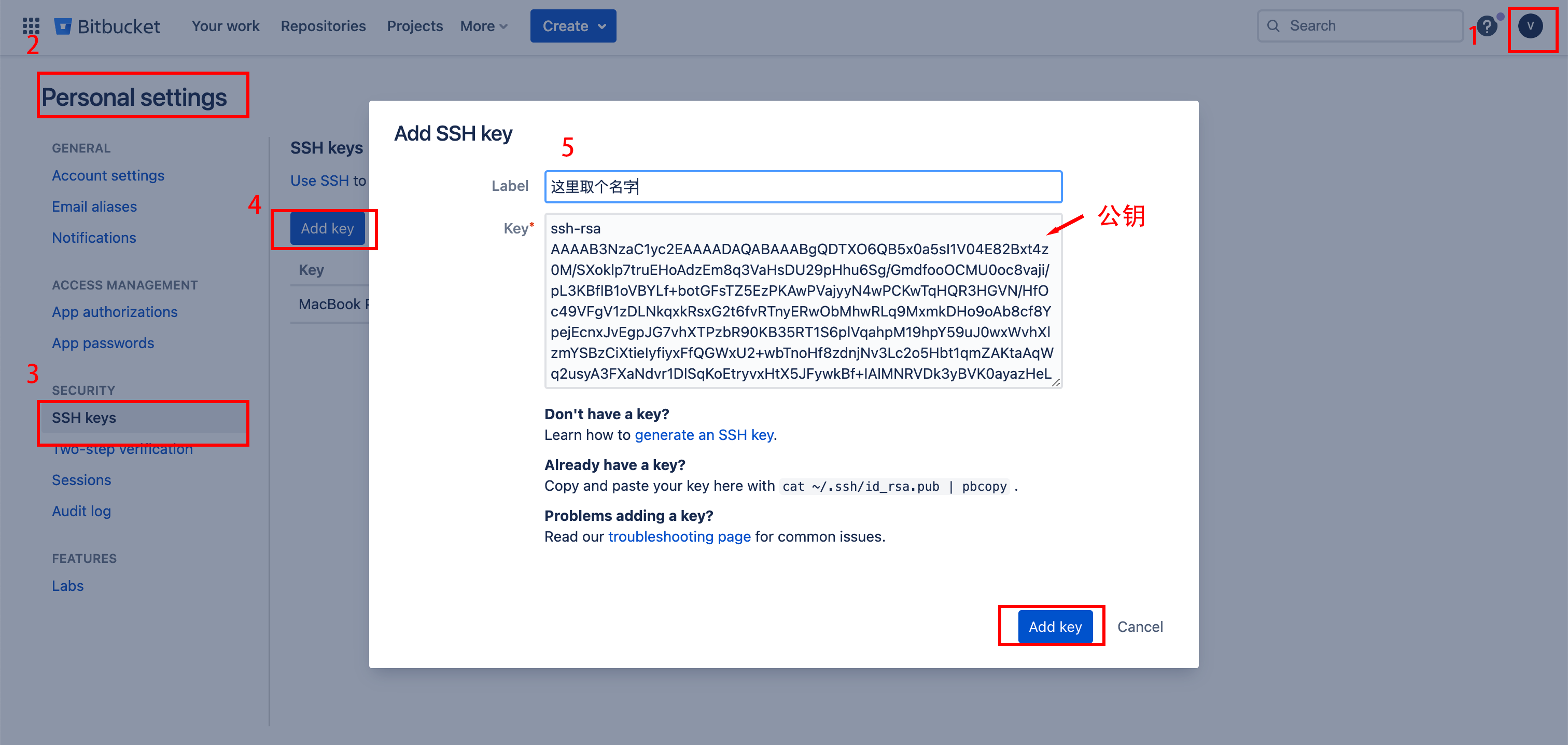Open the help question mark icon
The height and width of the screenshot is (745, 1568).
click(1487, 26)
